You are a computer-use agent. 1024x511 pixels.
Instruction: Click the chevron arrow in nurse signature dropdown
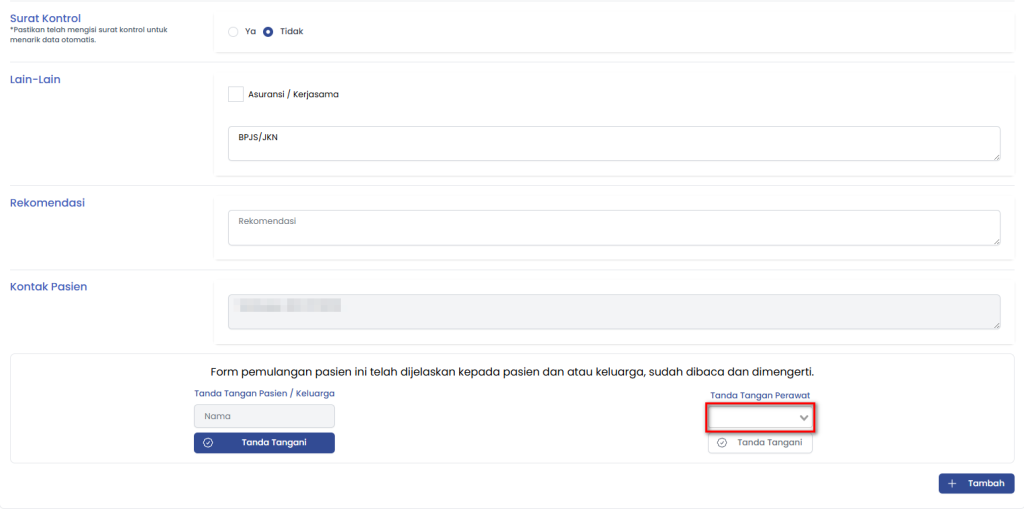point(803,418)
